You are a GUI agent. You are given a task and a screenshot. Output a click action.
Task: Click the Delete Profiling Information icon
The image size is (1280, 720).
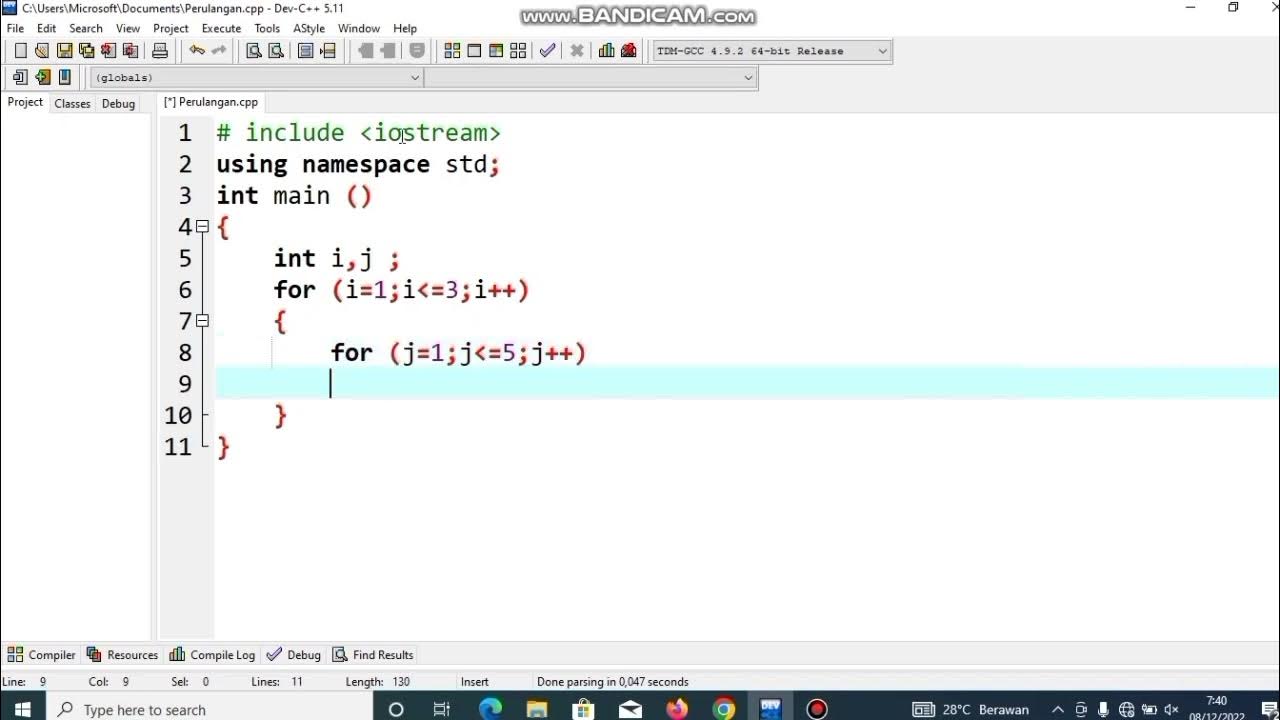pyautogui.click(x=629, y=51)
